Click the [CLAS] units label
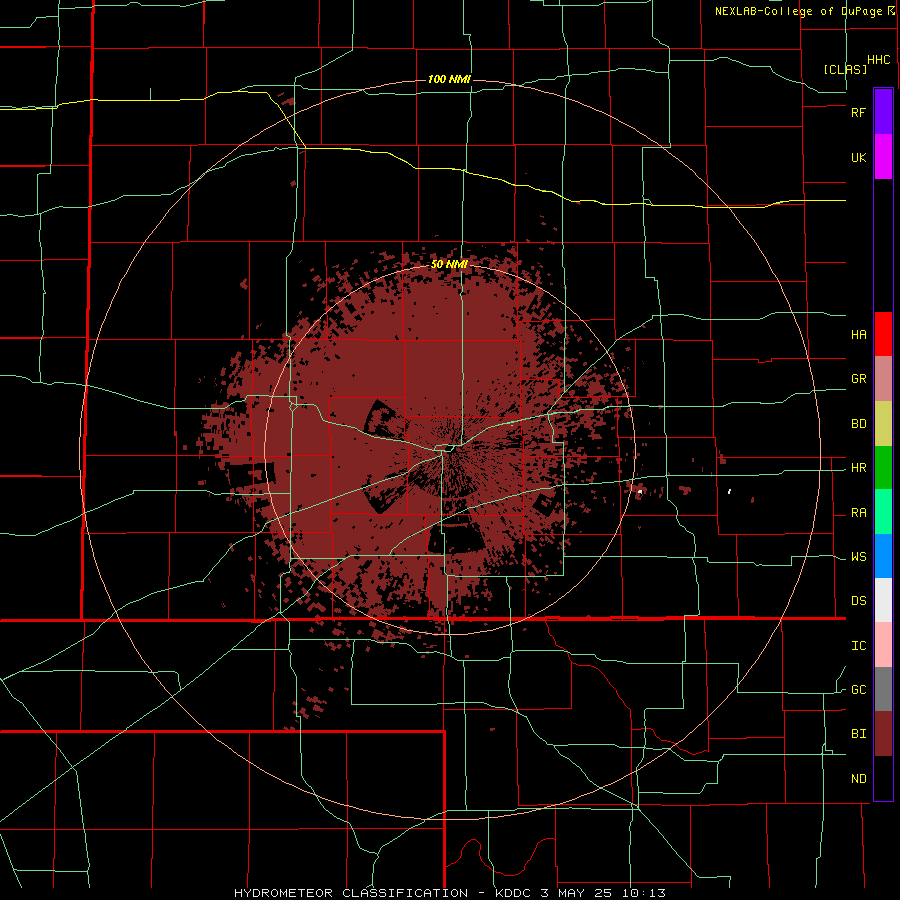The image size is (900, 900). point(845,69)
